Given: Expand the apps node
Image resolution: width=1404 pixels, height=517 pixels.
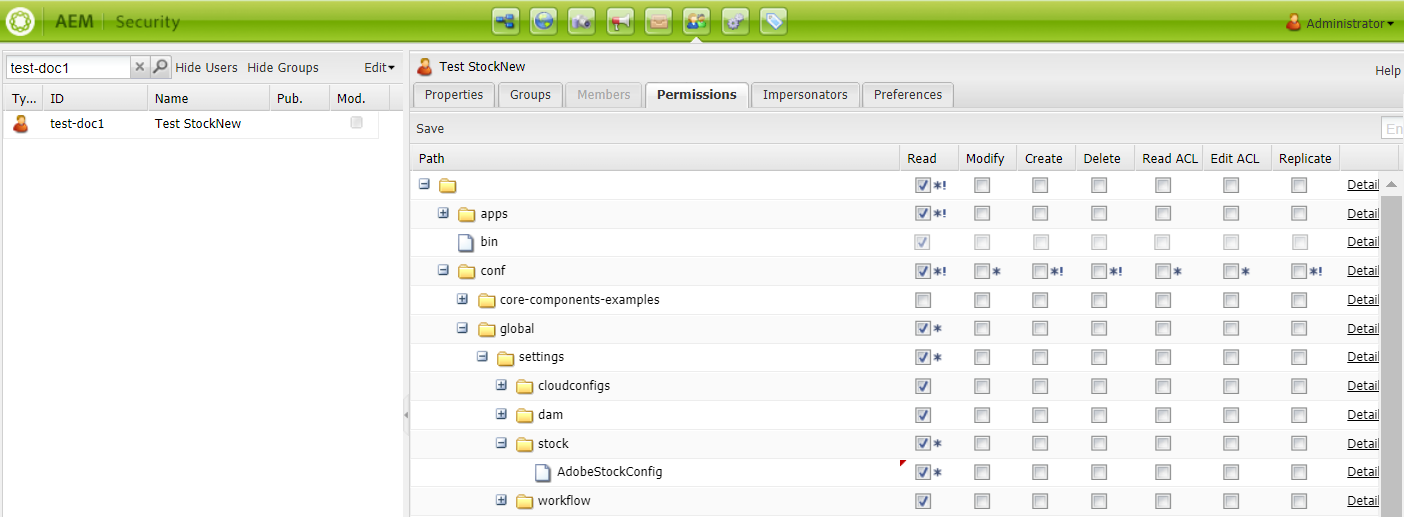Looking at the screenshot, I should [443, 214].
